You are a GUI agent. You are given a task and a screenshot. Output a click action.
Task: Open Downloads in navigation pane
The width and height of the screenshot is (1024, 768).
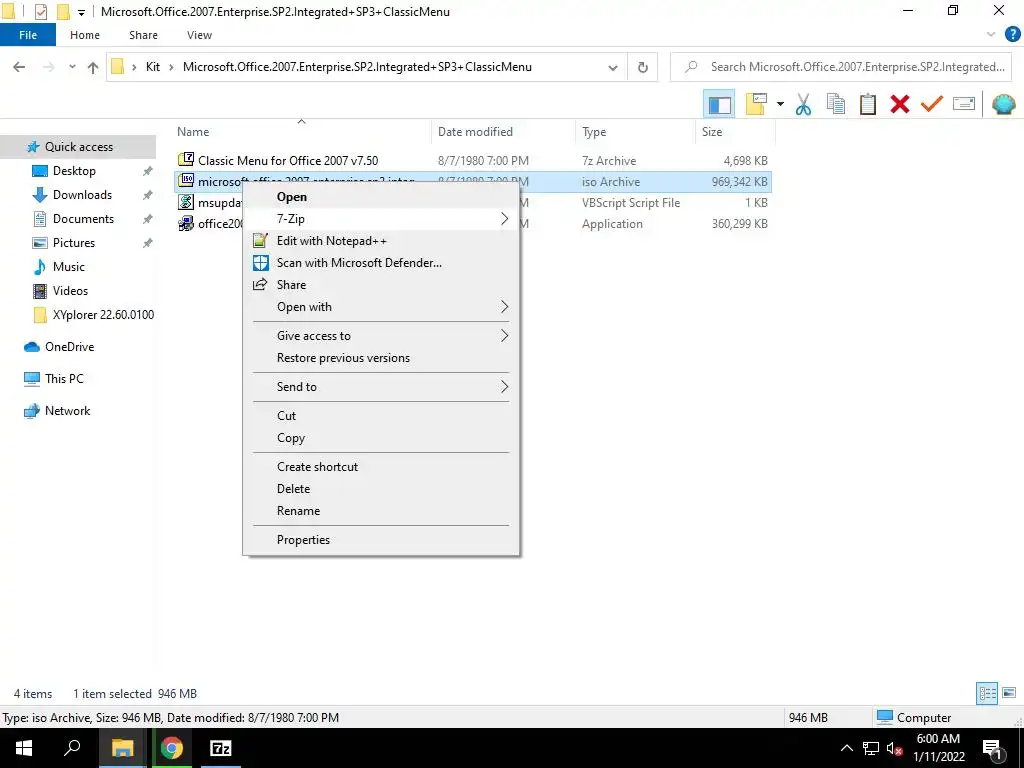[82, 195]
